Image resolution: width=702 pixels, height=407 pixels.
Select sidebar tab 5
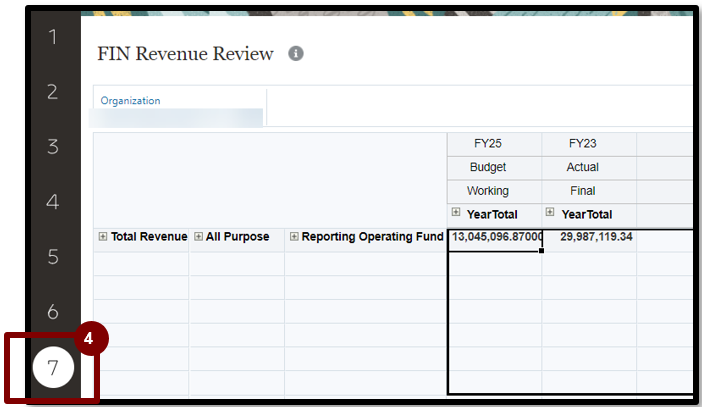click(53, 257)
